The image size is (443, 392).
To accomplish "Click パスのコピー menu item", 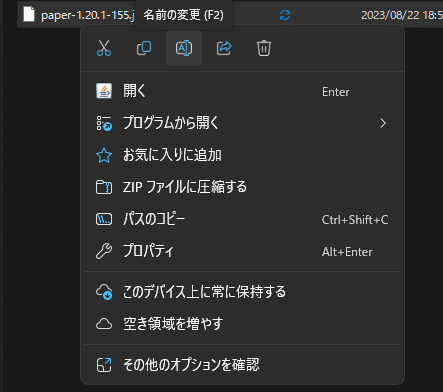I will 242,219.
